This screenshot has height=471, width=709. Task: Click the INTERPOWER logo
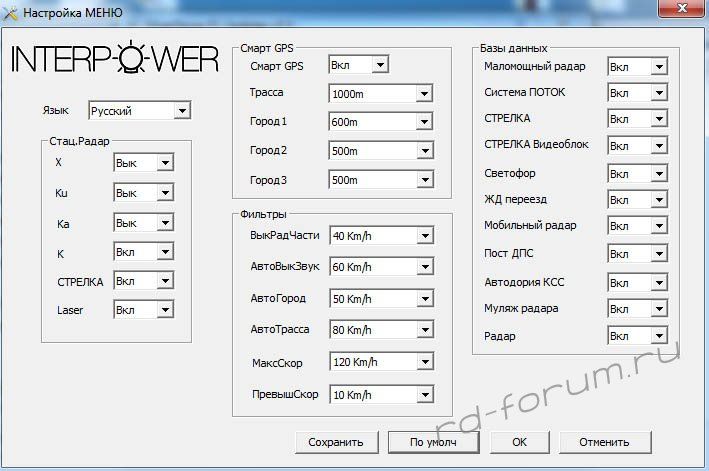[114, 60]
